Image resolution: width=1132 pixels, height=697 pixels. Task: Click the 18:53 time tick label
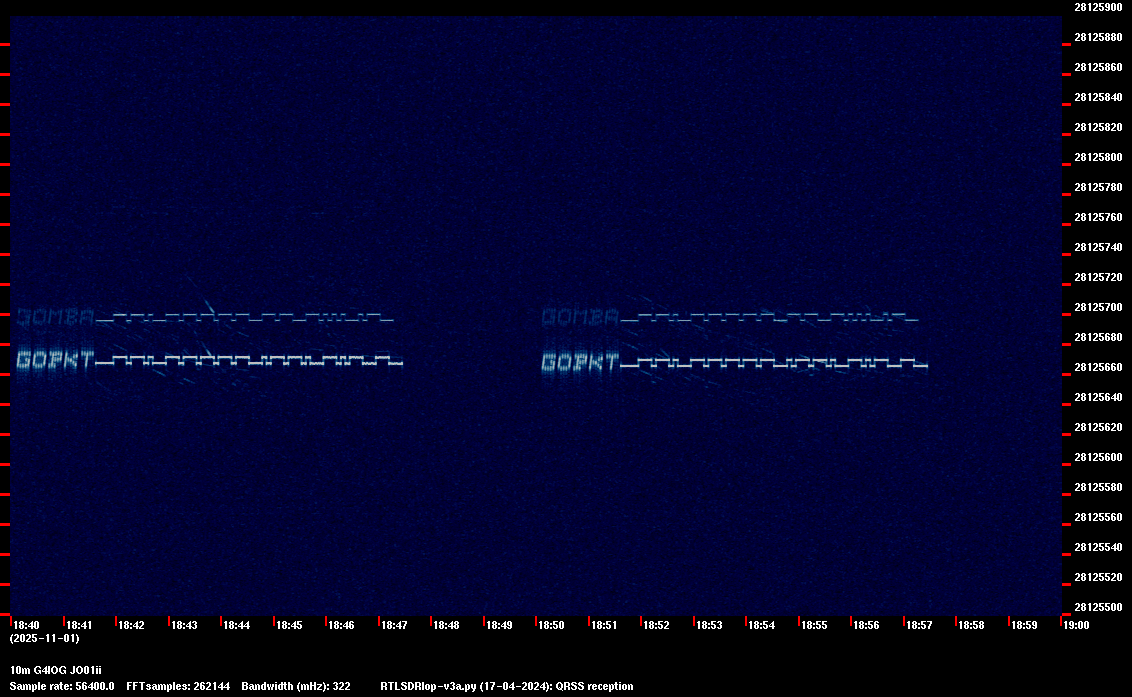point(709,625)
